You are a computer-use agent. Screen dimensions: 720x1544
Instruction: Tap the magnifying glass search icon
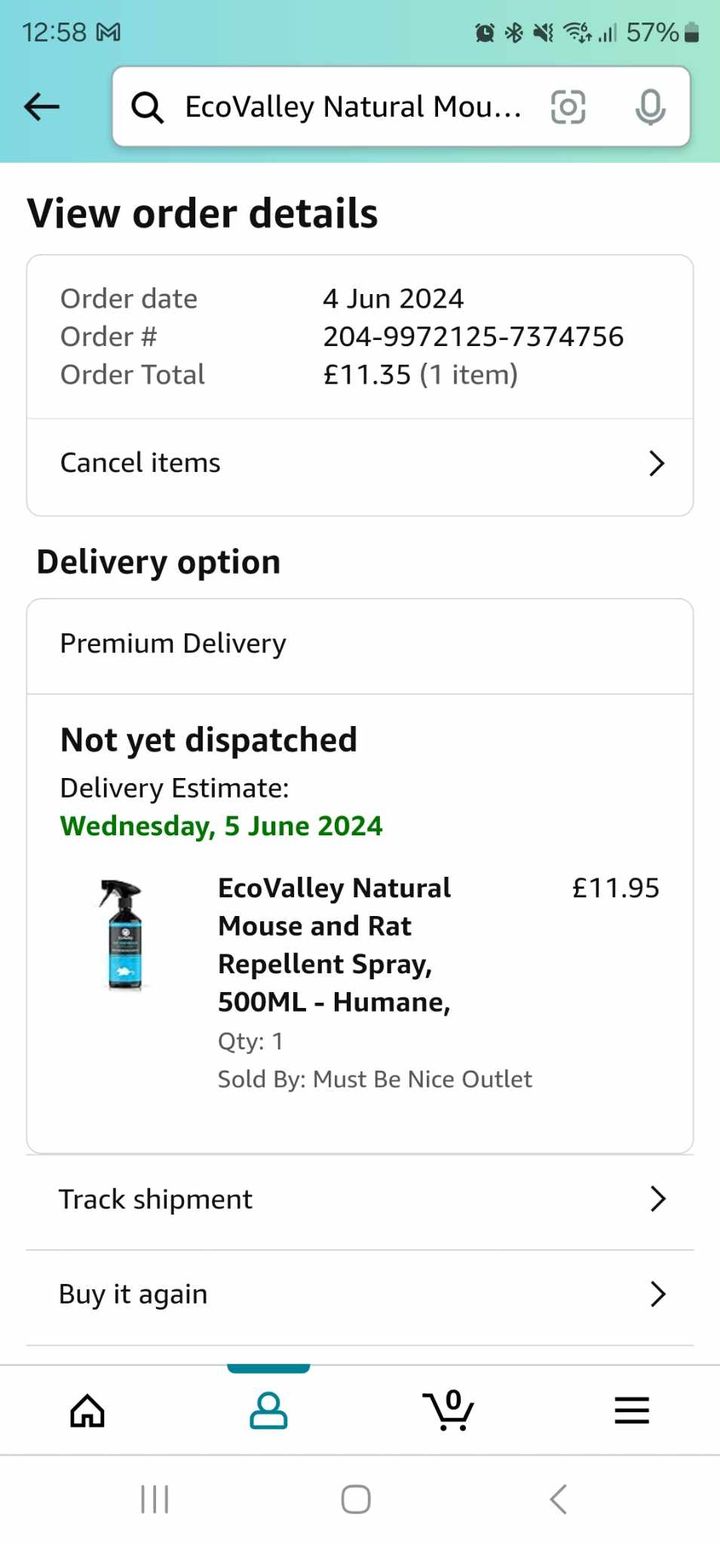click(x=147, y=107)
